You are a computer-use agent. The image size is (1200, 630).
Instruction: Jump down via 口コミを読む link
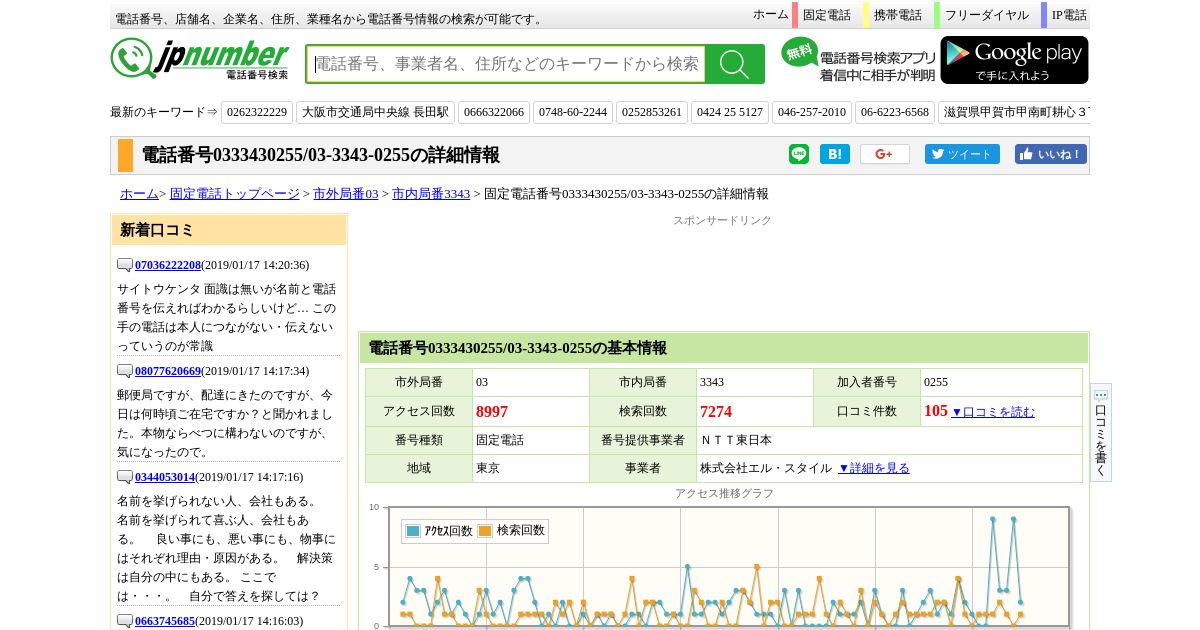pos(992,412)
